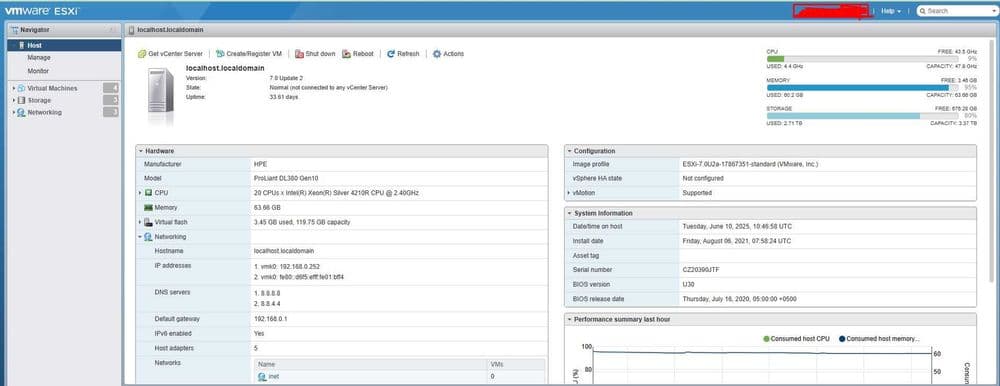Viewport: 1000px width, 386px height.
Task: Click the Actions gear icon
Action: (437, 54)
